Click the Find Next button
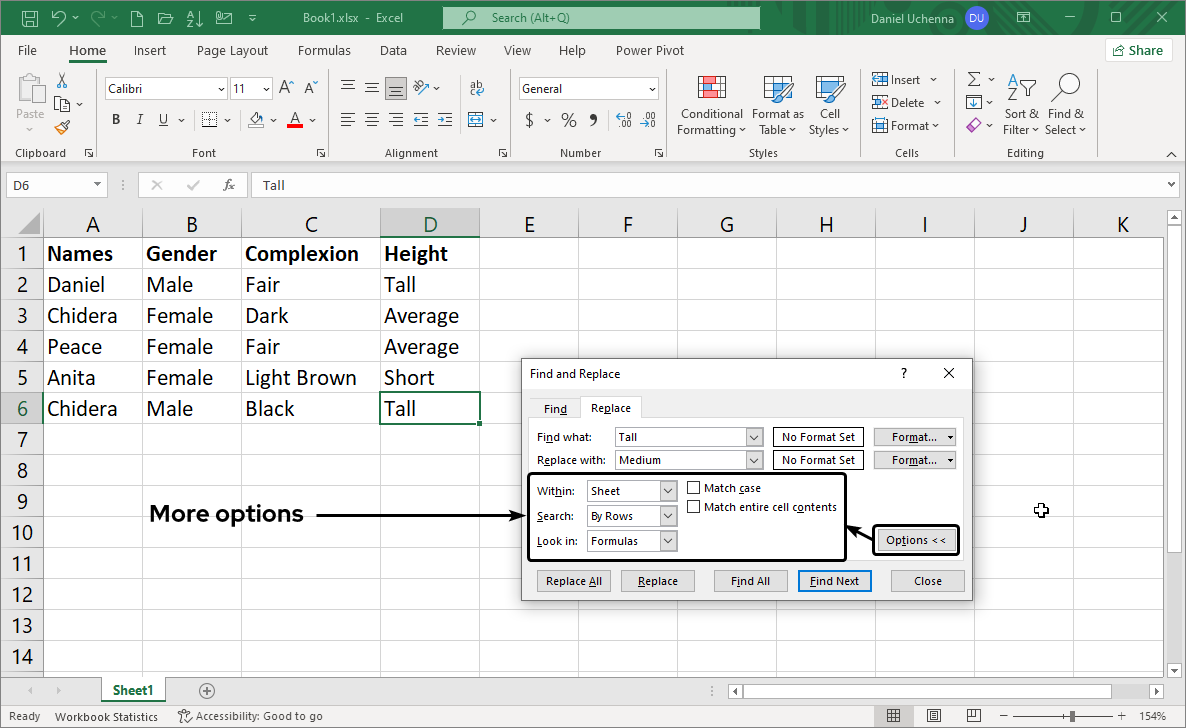The image size is (1186, 728). (x=834, y=581)
